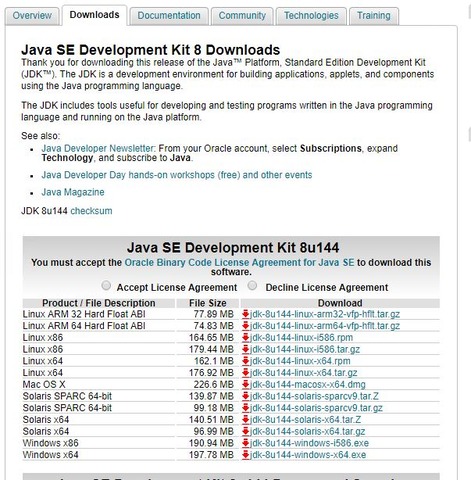
Task: Download jdk-8u144-linux-arm64-vfp-hflt.tar.gz file link
Action: tap(325, 326)
